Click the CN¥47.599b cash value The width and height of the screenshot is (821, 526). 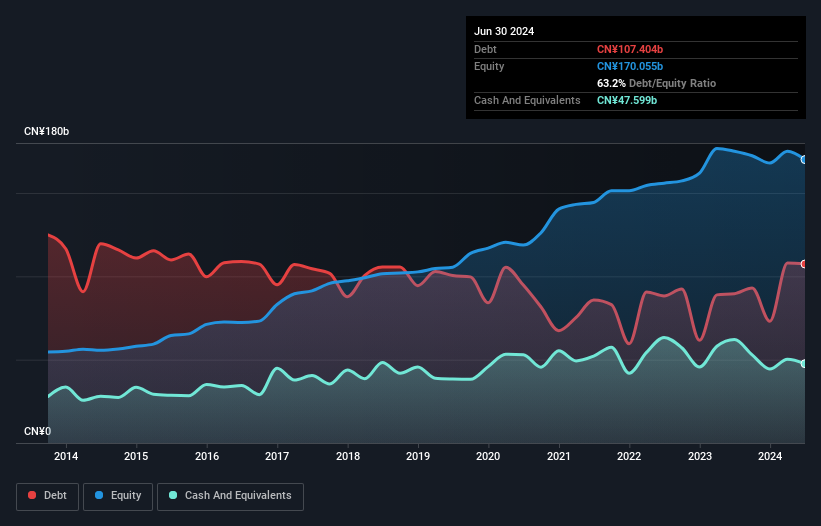(x=627, y=100)
